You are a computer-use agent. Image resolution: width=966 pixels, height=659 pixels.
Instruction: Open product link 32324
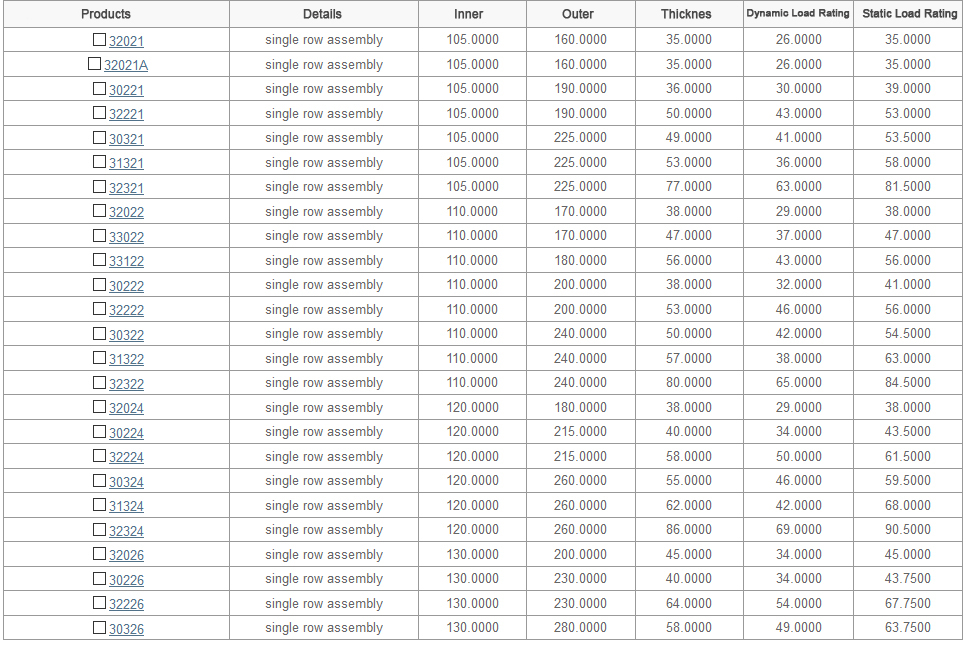(x=126, y=530)
